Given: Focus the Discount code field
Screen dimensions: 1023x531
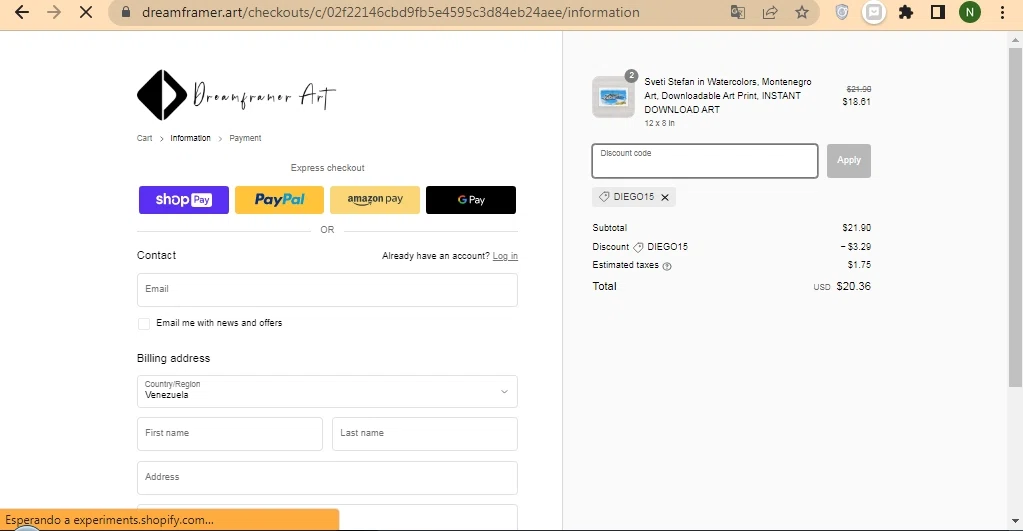Looking at the screenshot, I should [705, 161].
